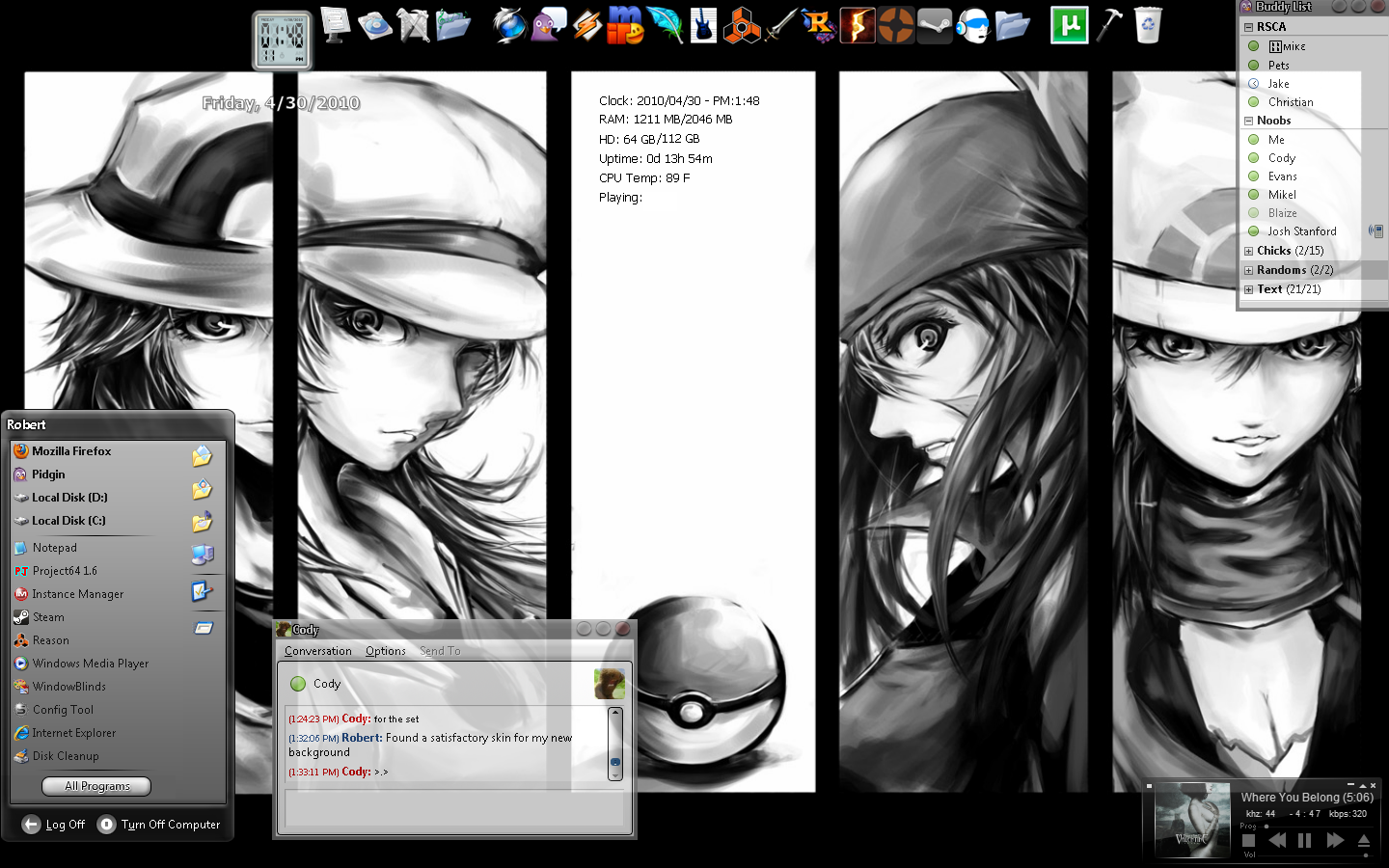Click the Team Fortress 2 dock icon
The width and height of the screenshot is (1389, 868).
click(896, 25)
